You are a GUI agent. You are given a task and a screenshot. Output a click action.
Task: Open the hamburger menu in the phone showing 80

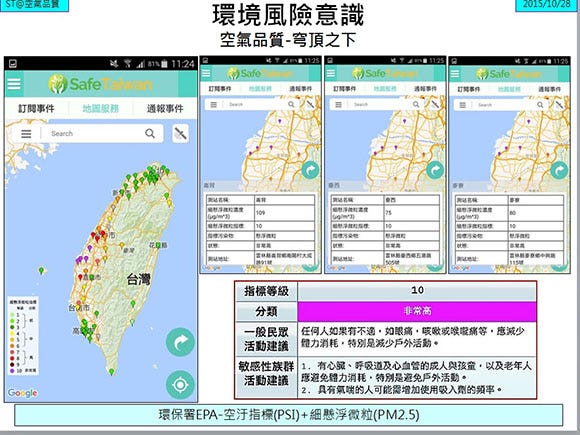tap(455, 74)
